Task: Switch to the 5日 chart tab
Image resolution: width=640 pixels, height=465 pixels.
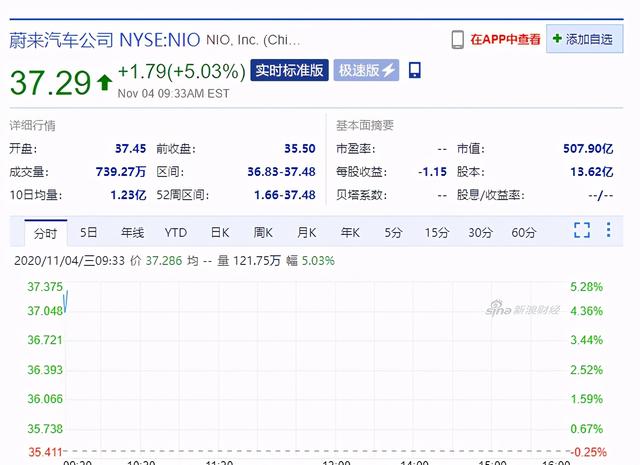Action: (x=89, y=233)
